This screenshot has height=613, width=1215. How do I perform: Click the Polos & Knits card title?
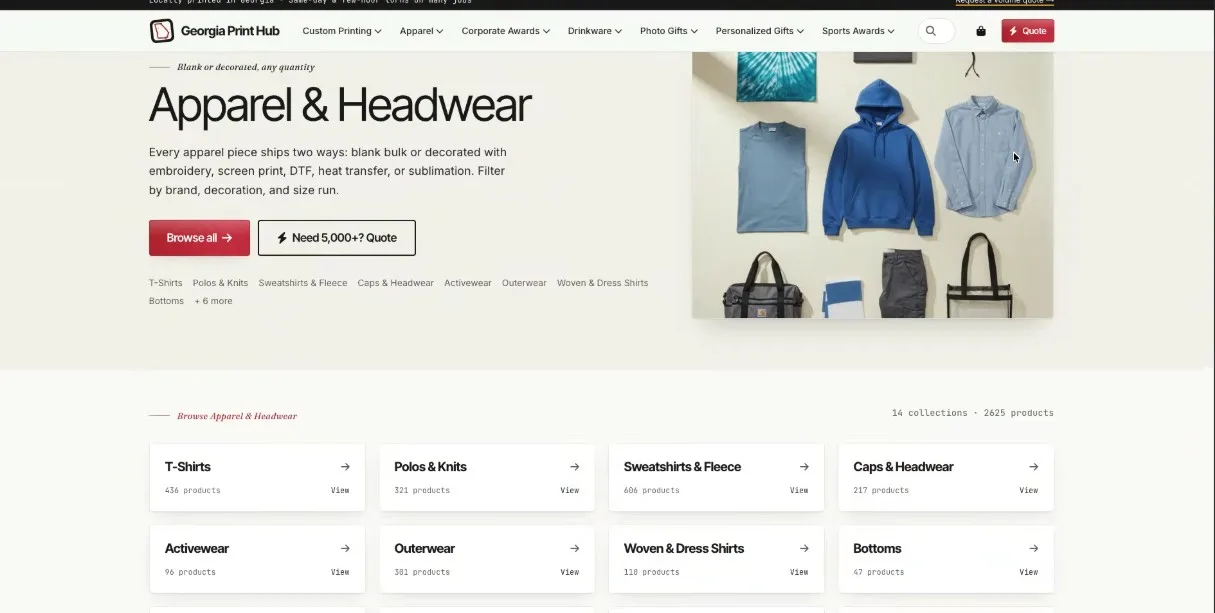click(x=430, y=467)
